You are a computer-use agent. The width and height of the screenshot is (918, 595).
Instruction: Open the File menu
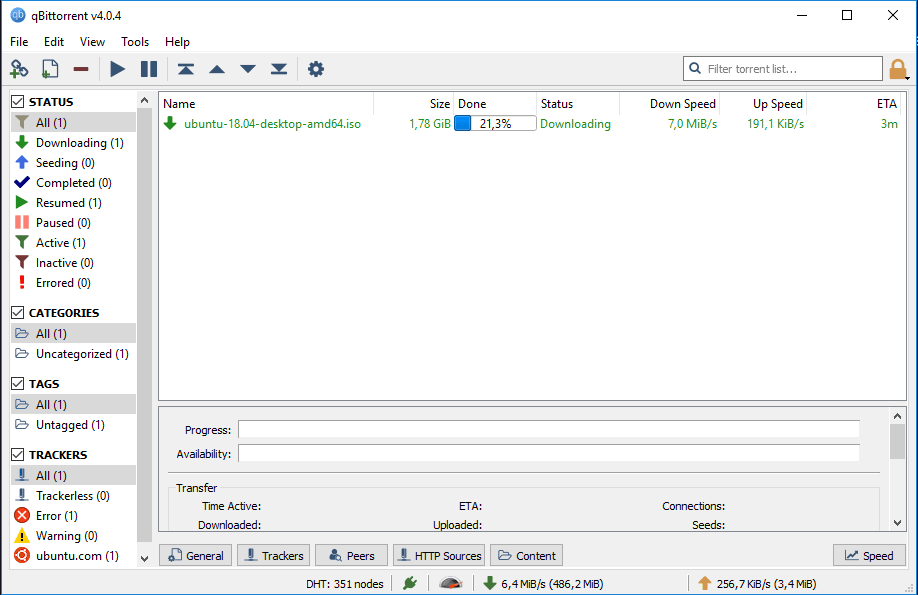click(19, 42)
